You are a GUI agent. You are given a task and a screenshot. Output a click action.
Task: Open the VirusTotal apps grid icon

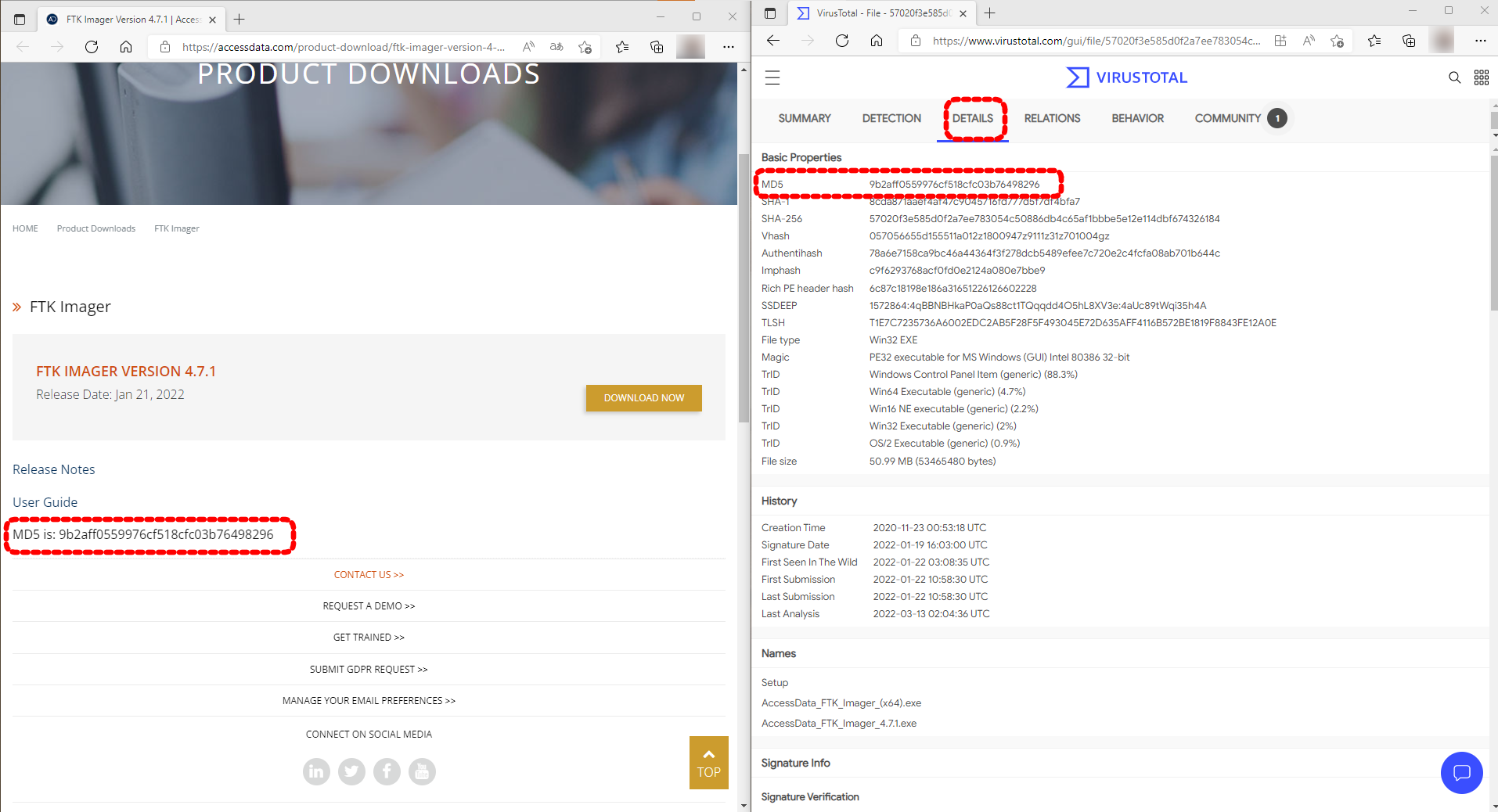tap(1482, 77)
